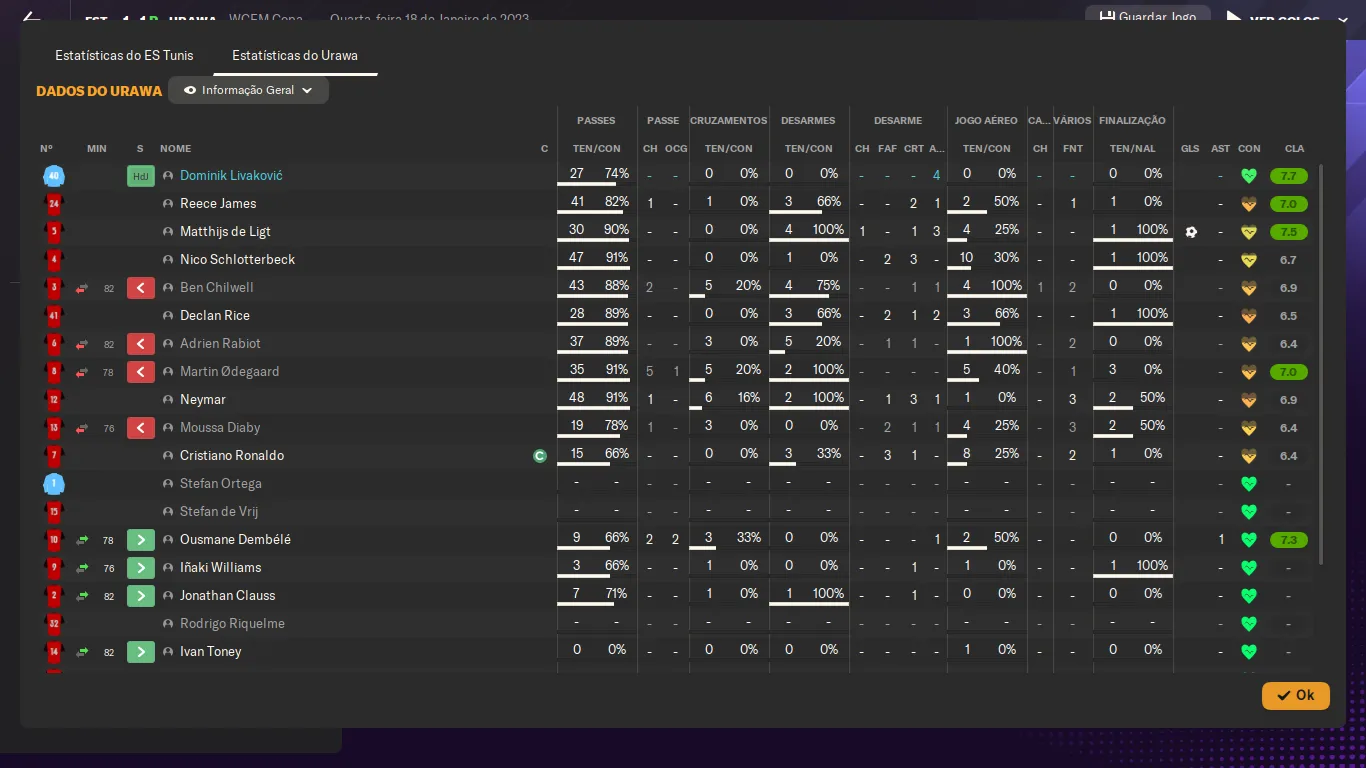The image size is (1366, 768).
Task: Sort by the DESARMES column header
Action: click(x=808, y=121)
